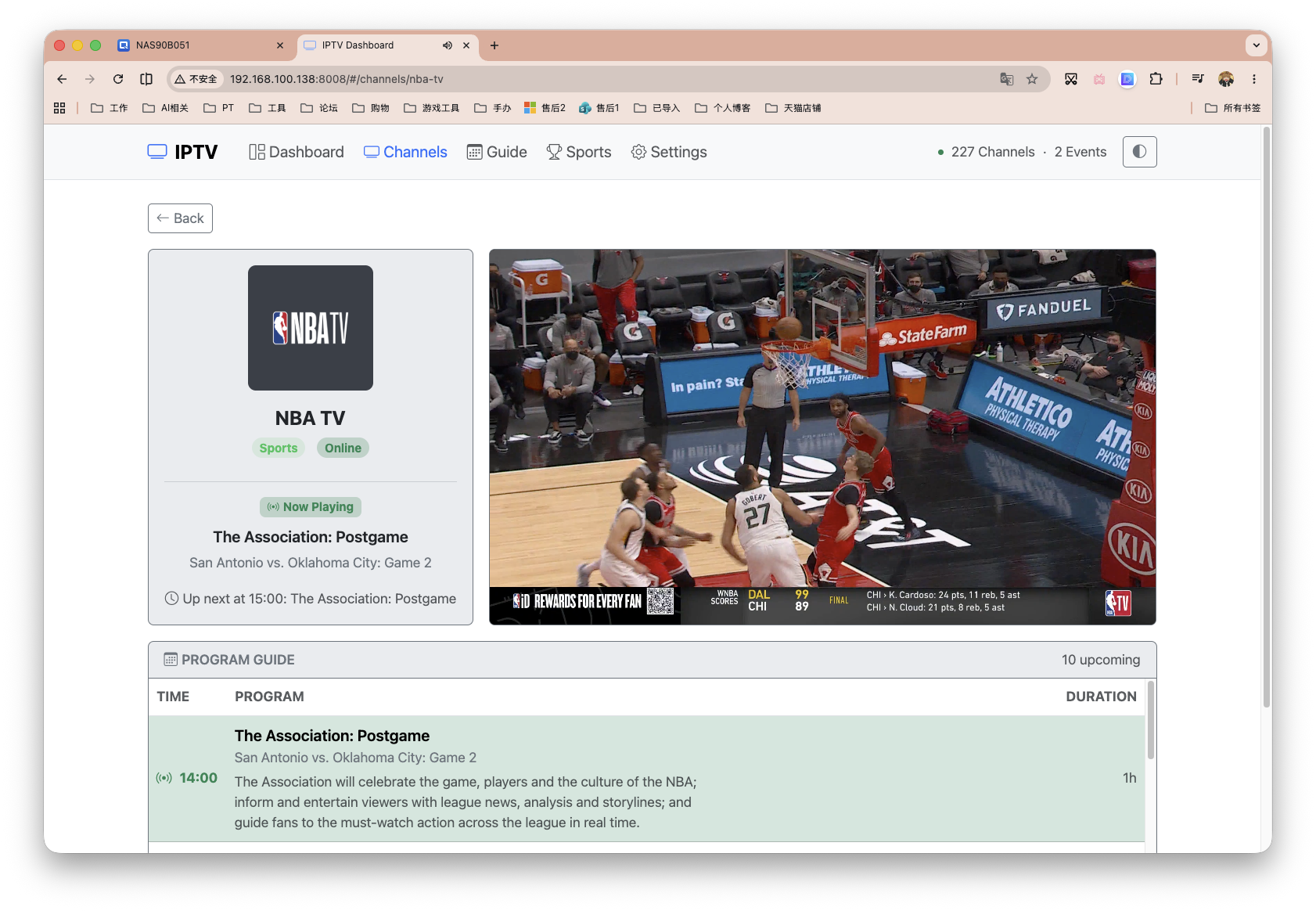Viewport: 1316px width, 911px height.
Task: Toggle the dark/light theme button
Action: click(x=1139, y=152)
